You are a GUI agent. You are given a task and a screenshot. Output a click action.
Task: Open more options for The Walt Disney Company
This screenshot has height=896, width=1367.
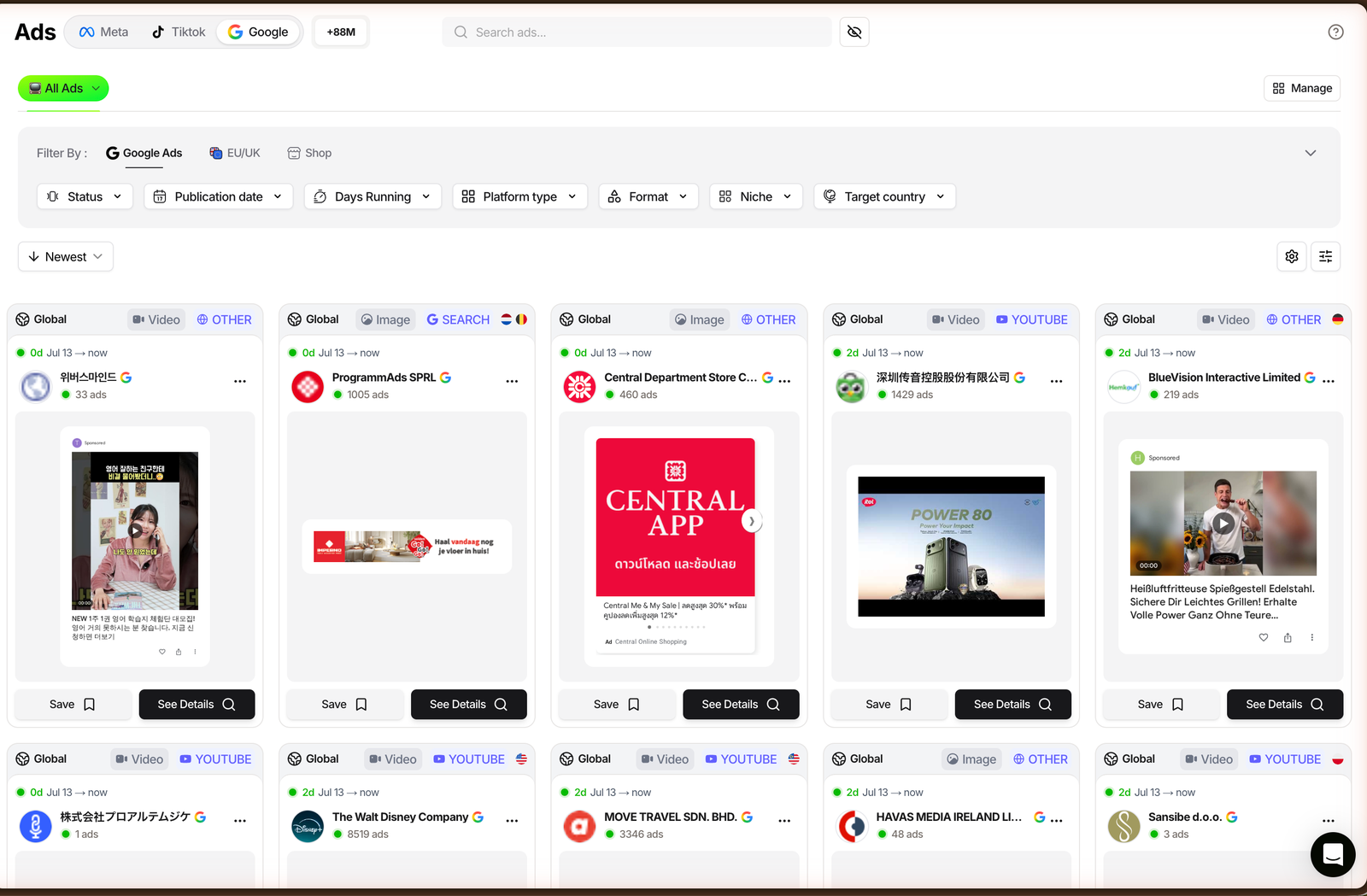[512, 821]
